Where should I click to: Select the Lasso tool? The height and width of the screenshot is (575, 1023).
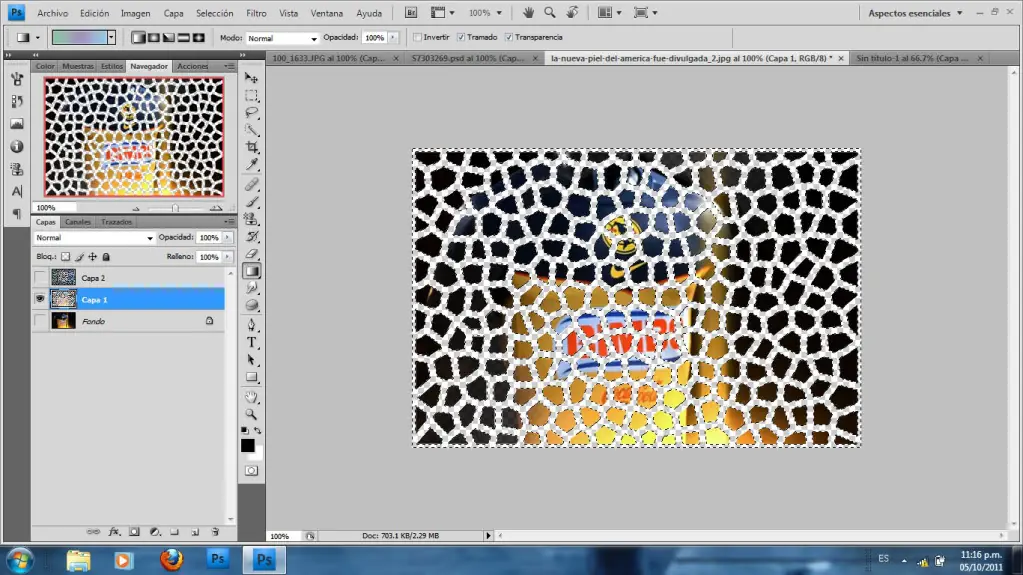251,112
